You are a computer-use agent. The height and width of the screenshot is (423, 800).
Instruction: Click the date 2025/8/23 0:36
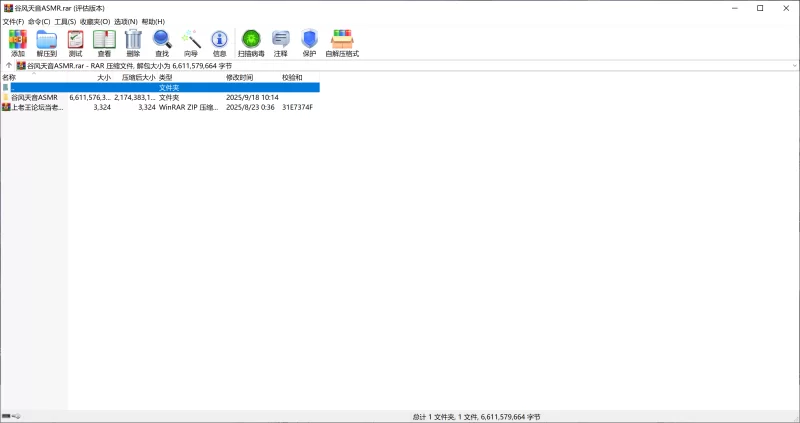[250, 107]
